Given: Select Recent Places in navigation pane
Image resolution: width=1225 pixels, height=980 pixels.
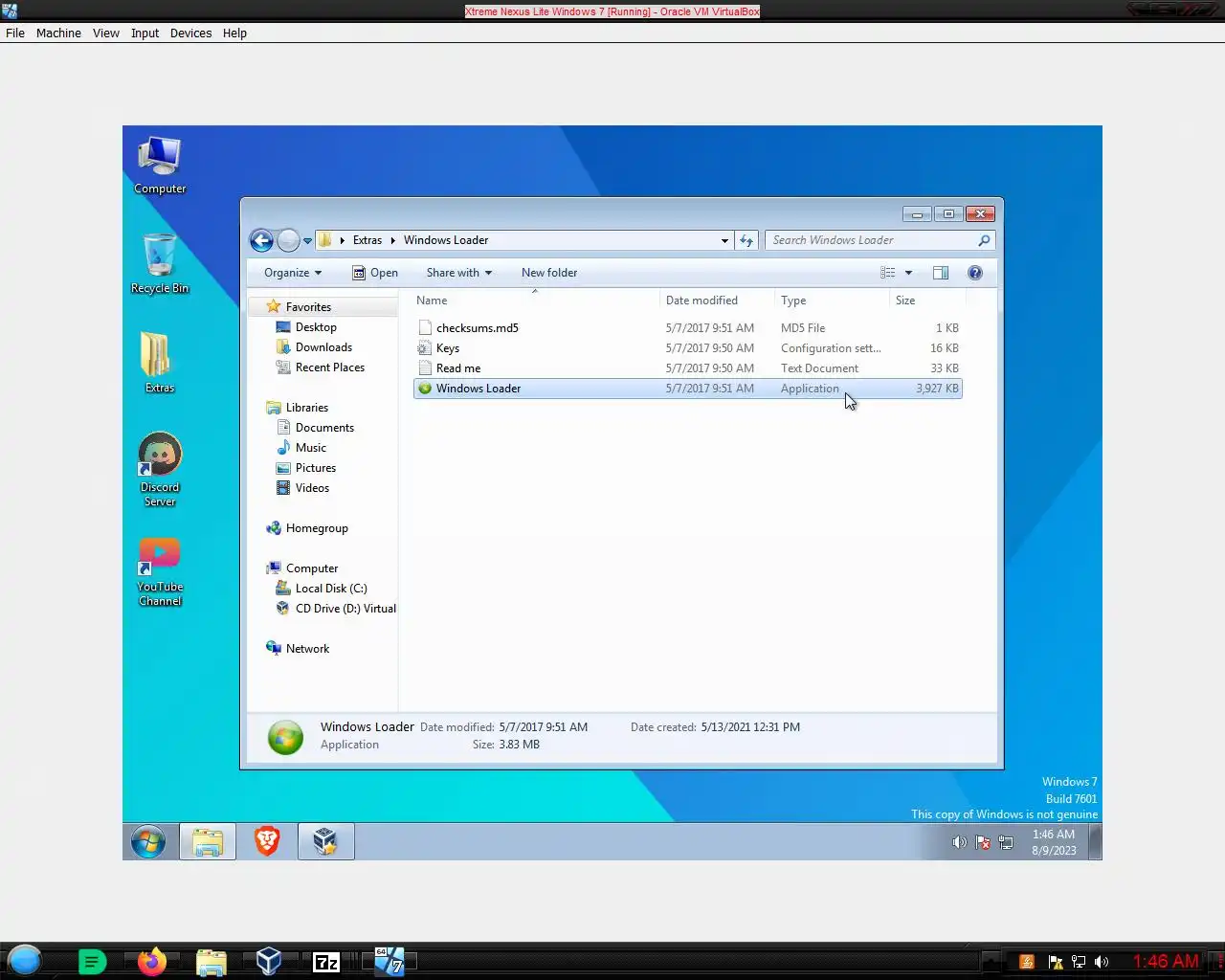Looking at the screenshot, I should (330, 367).
